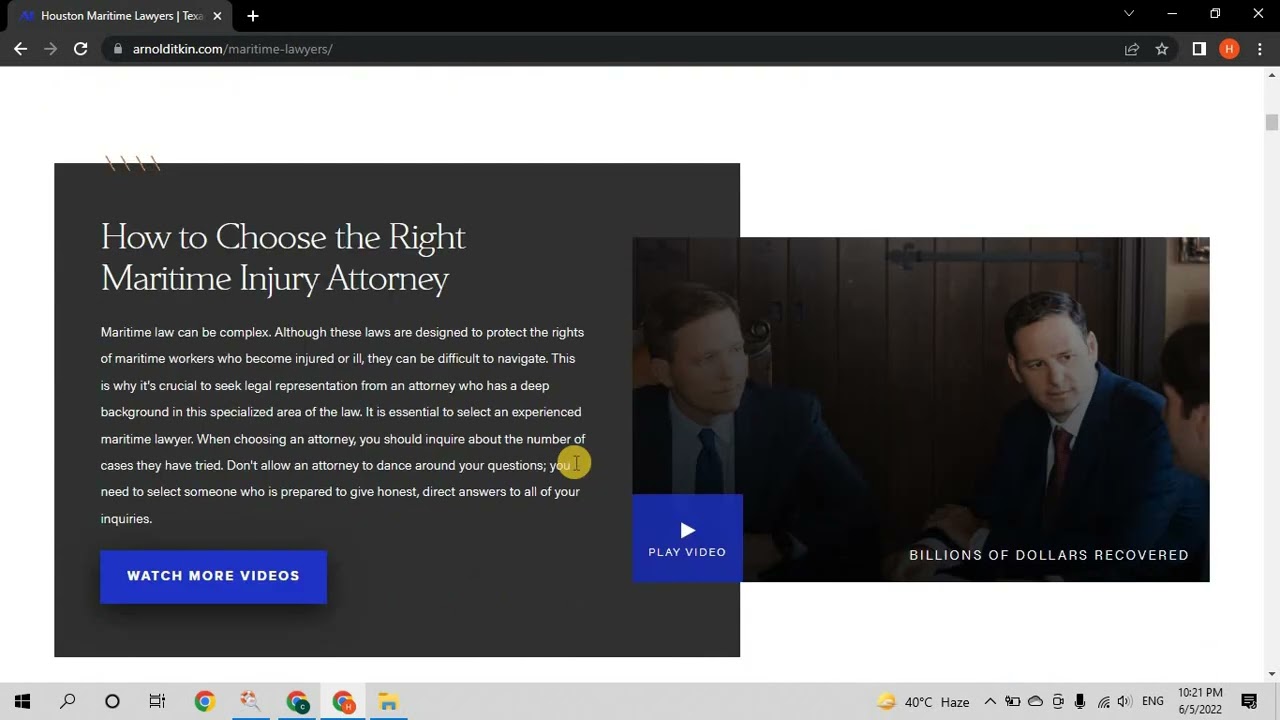
Task: Click the heading line "Maritime Injury Attorney"
Action: click(275, 279)
